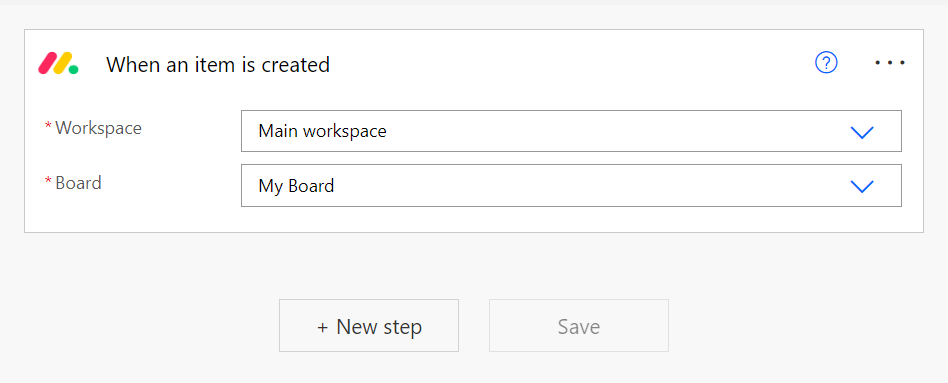The width and height of the screenshot is (948, 383).
Task: Click the Workspace field label
Action: 99,128
